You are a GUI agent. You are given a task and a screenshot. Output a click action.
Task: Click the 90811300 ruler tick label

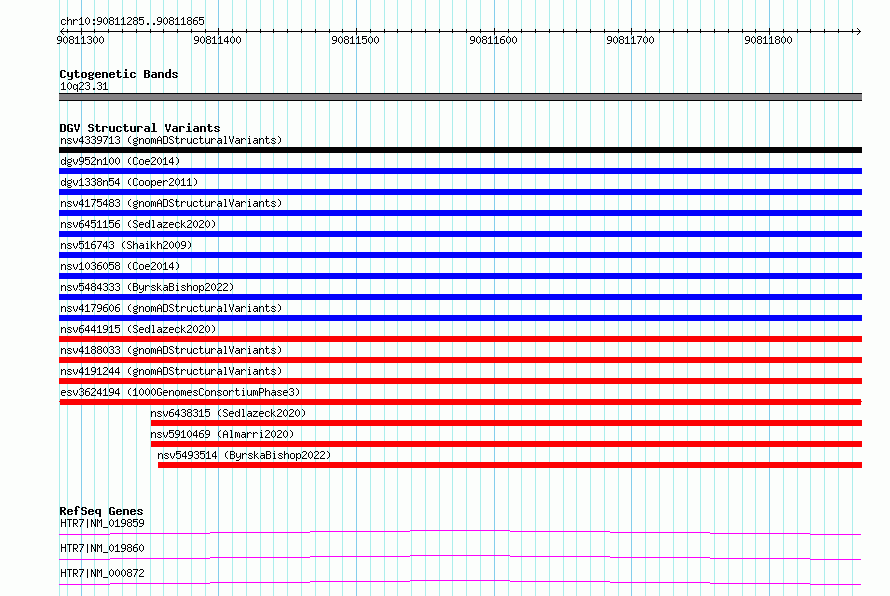81,40
